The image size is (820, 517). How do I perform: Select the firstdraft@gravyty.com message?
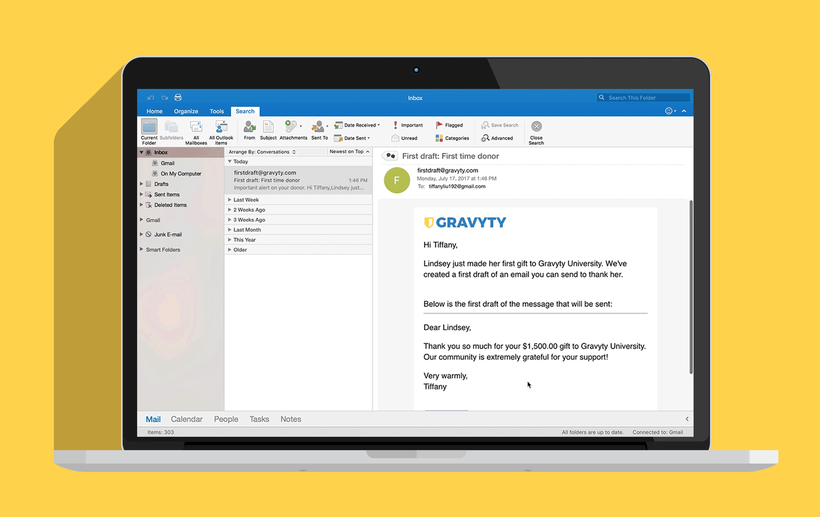pos(299,180)
